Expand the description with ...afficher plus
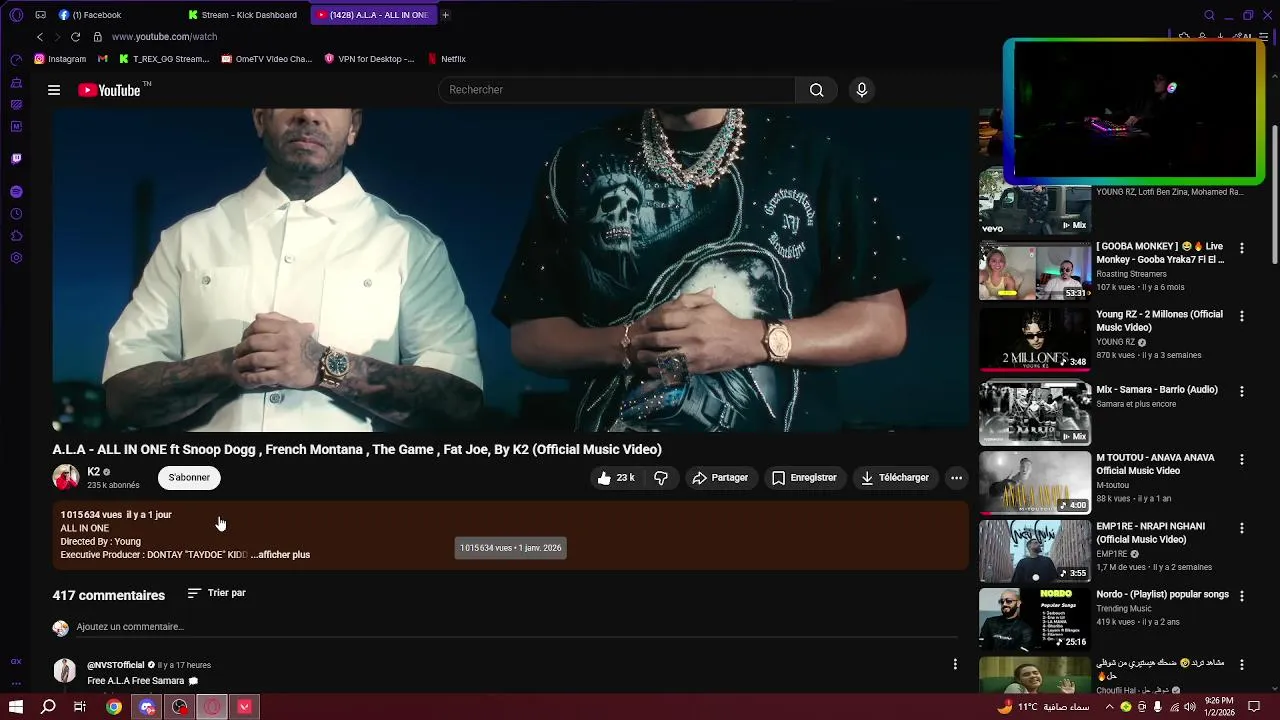1280x720 pixels. 281,555
